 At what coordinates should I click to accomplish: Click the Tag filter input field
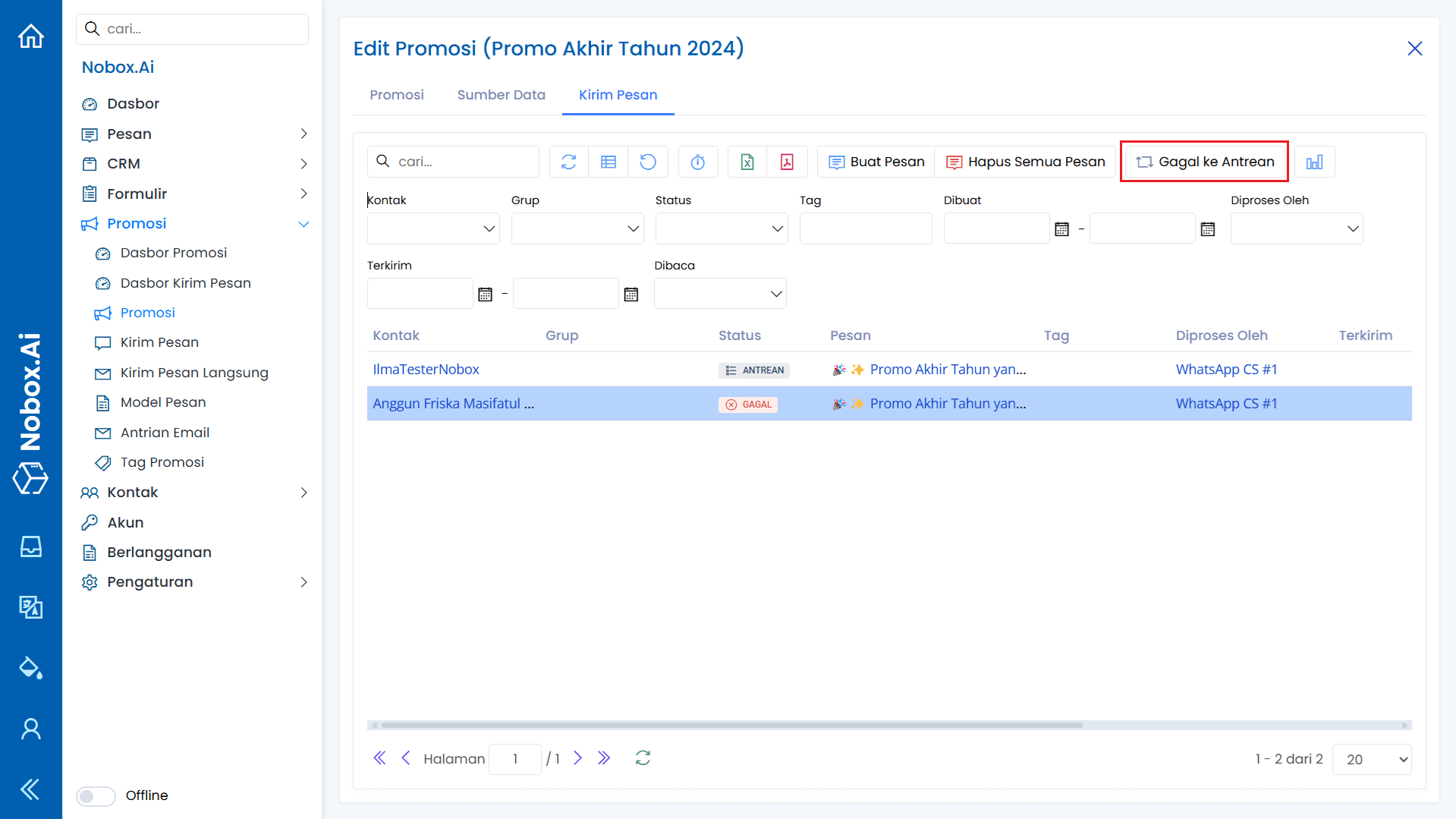point(865,228)
